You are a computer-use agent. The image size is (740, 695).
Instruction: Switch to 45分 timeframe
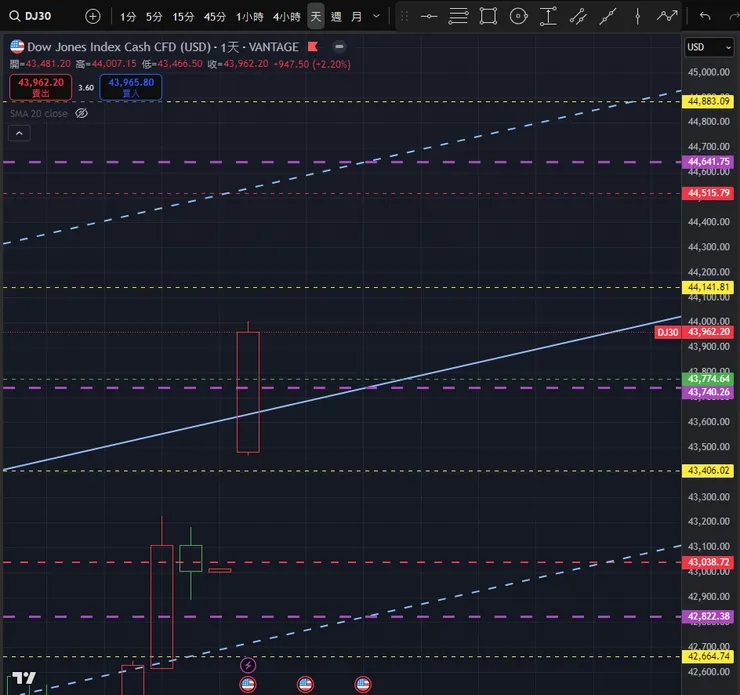tap(215, 17)
